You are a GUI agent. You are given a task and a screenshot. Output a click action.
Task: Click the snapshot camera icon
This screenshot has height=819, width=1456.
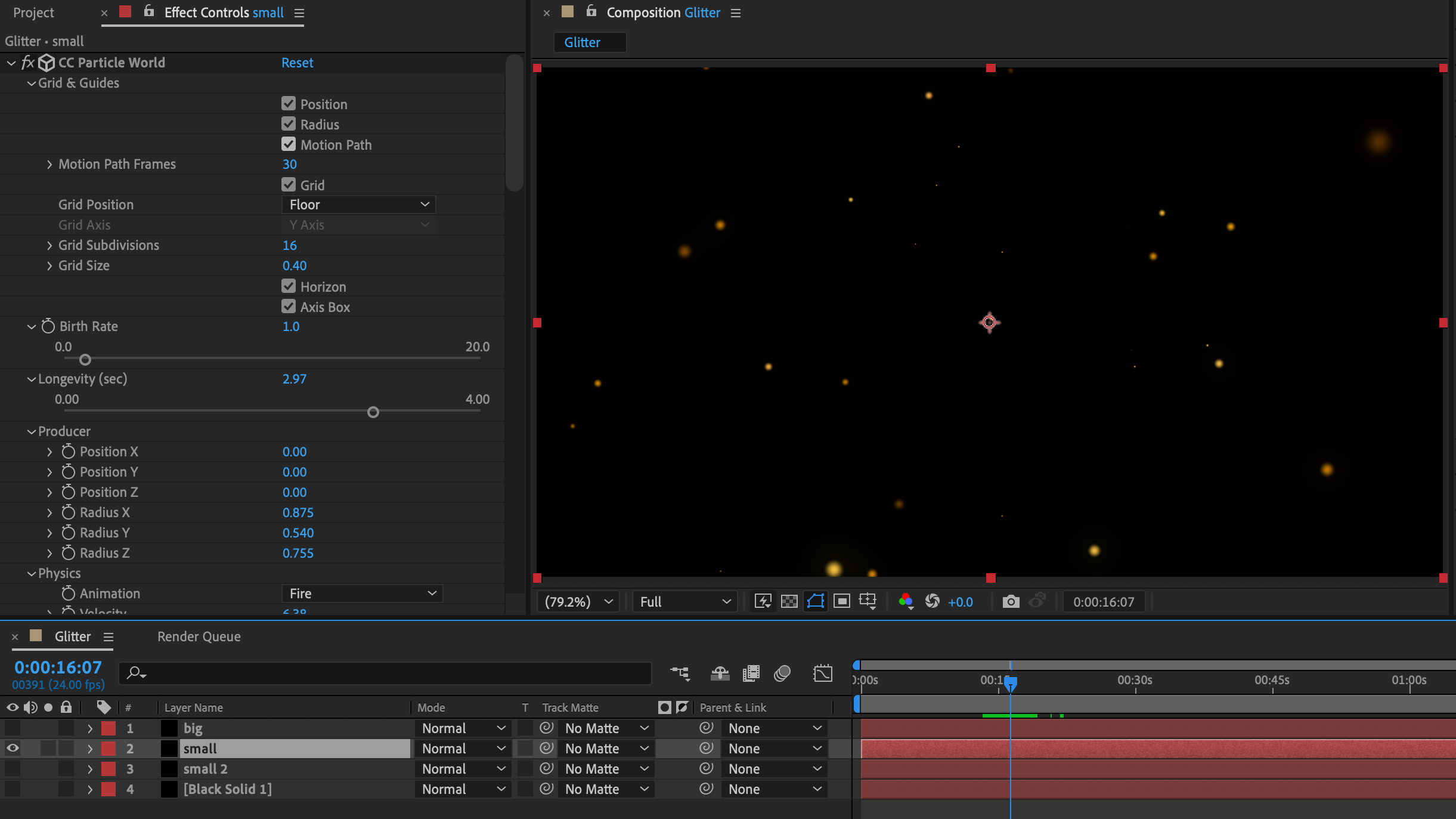point(1011,601)
